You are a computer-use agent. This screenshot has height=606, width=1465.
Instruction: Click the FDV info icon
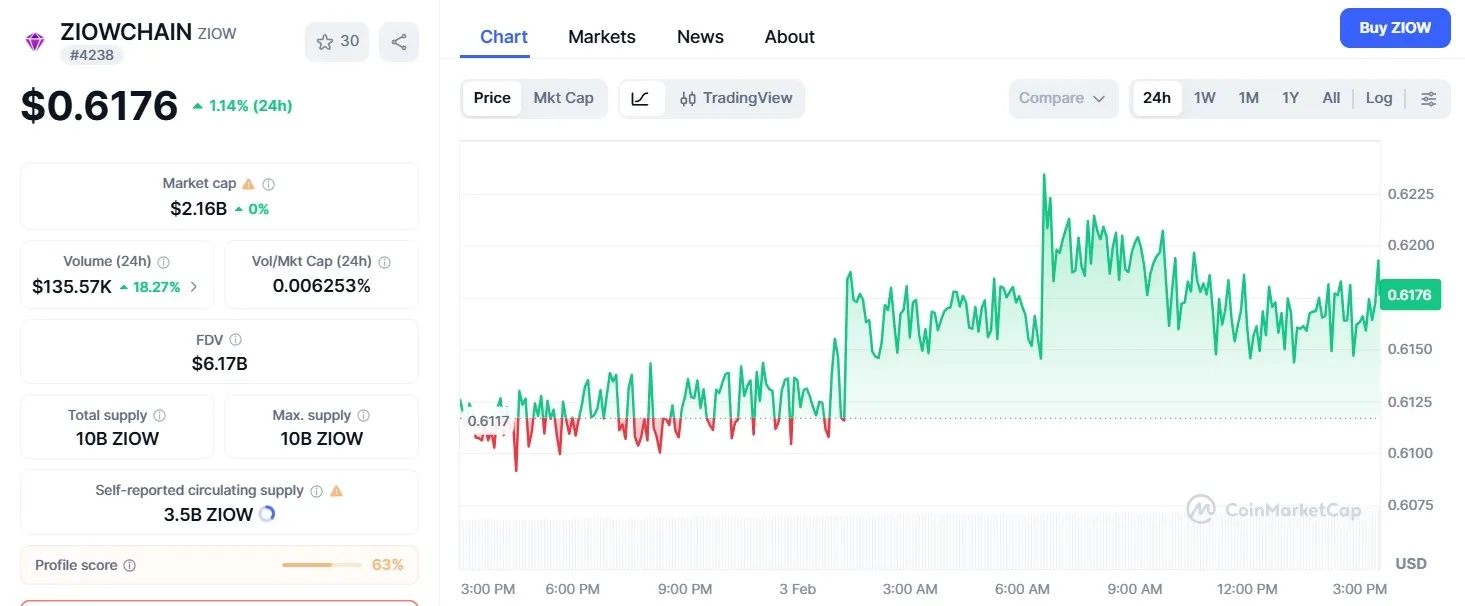(235, 339)
